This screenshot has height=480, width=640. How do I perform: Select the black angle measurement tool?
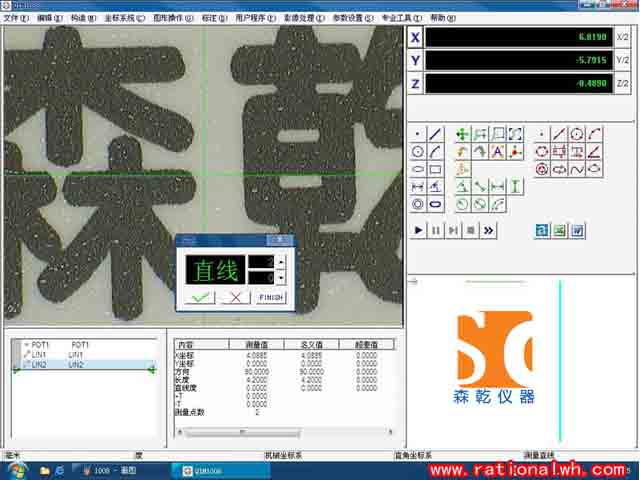click(x=435, y=187)
